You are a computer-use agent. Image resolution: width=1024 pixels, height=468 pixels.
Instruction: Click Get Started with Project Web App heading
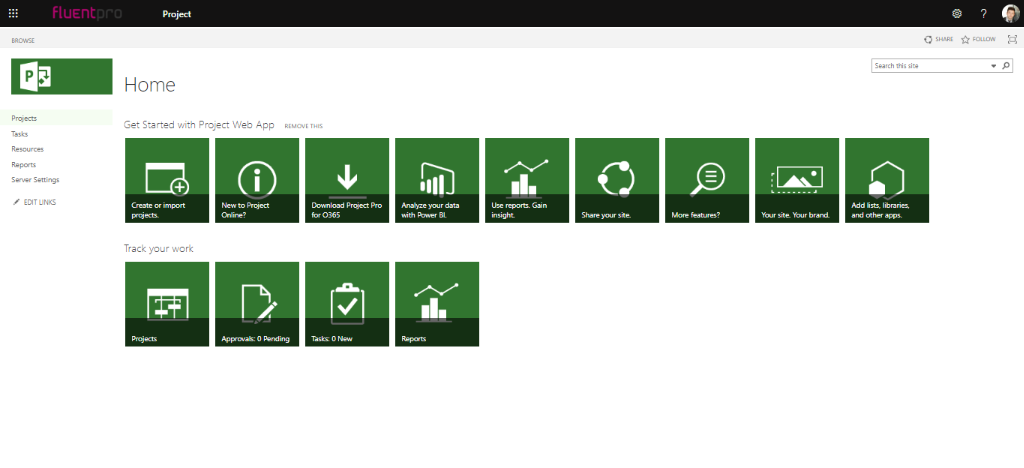click(x=199, y=125)
